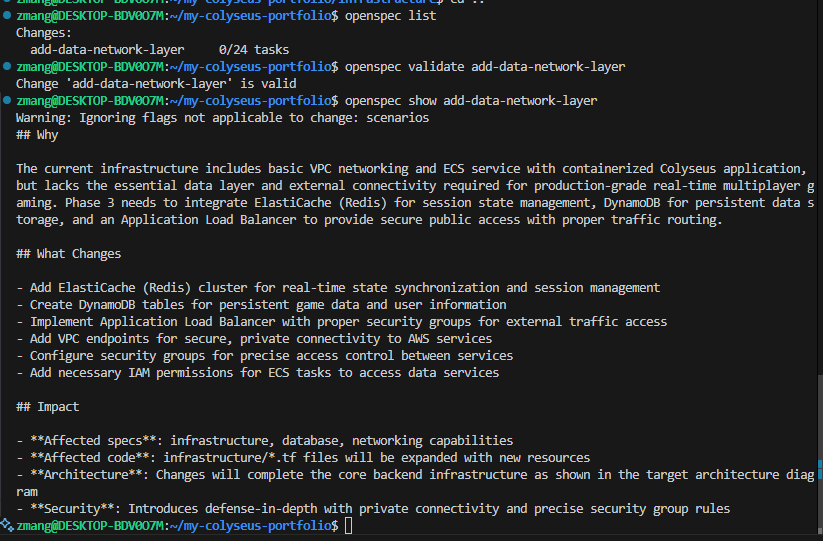Click the 'Add necessary IAM permissions' bullet
This screenshot has width=823, height=541.
pyautogui.click(x=257, y=373)
